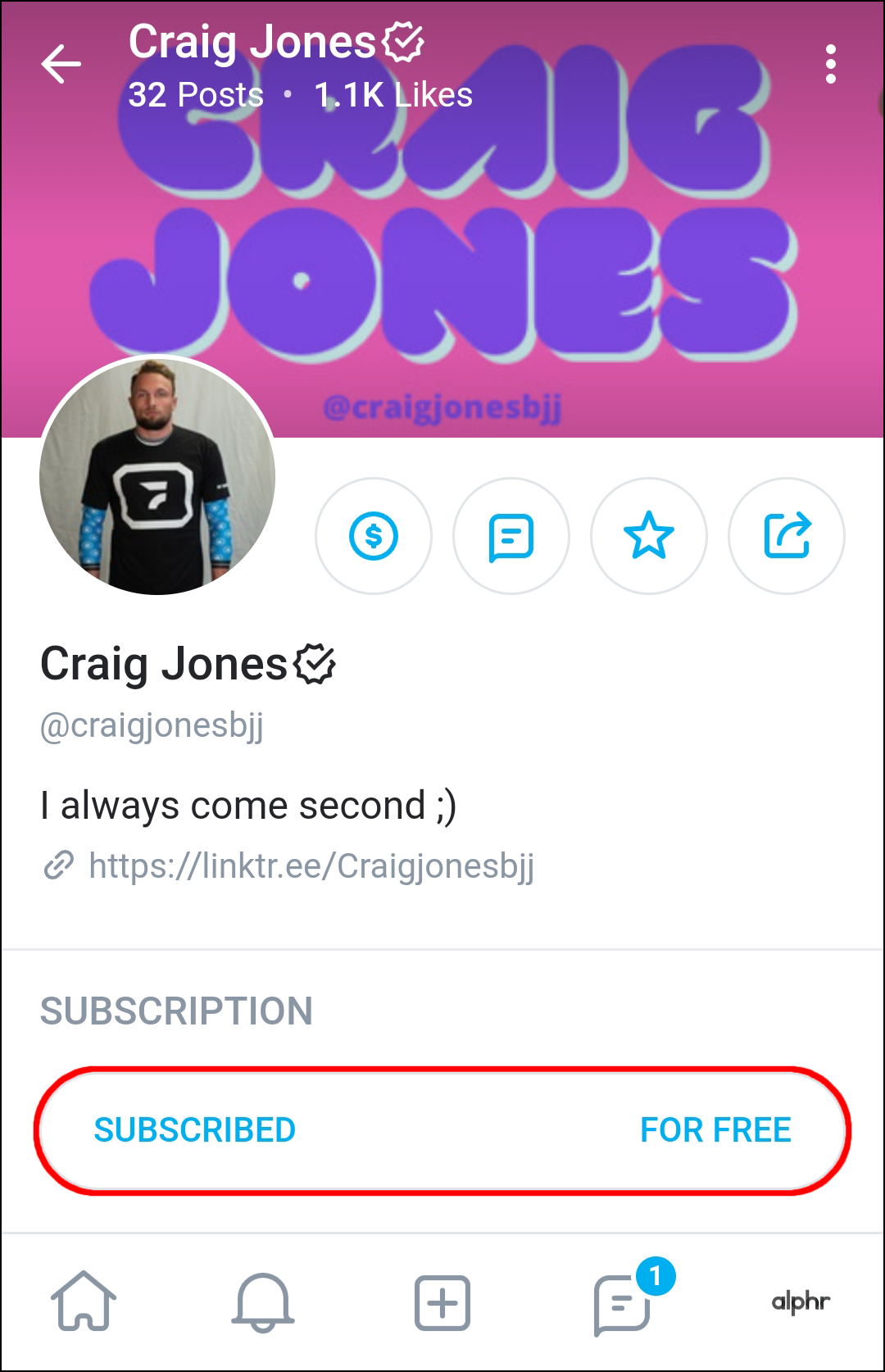Share the profile using share icon
Viewport: 885px width, 1372px height.
[x=787, y=536]
